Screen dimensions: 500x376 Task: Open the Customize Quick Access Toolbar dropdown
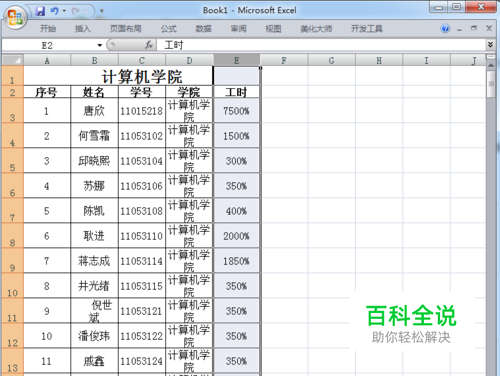coord(102,11)
